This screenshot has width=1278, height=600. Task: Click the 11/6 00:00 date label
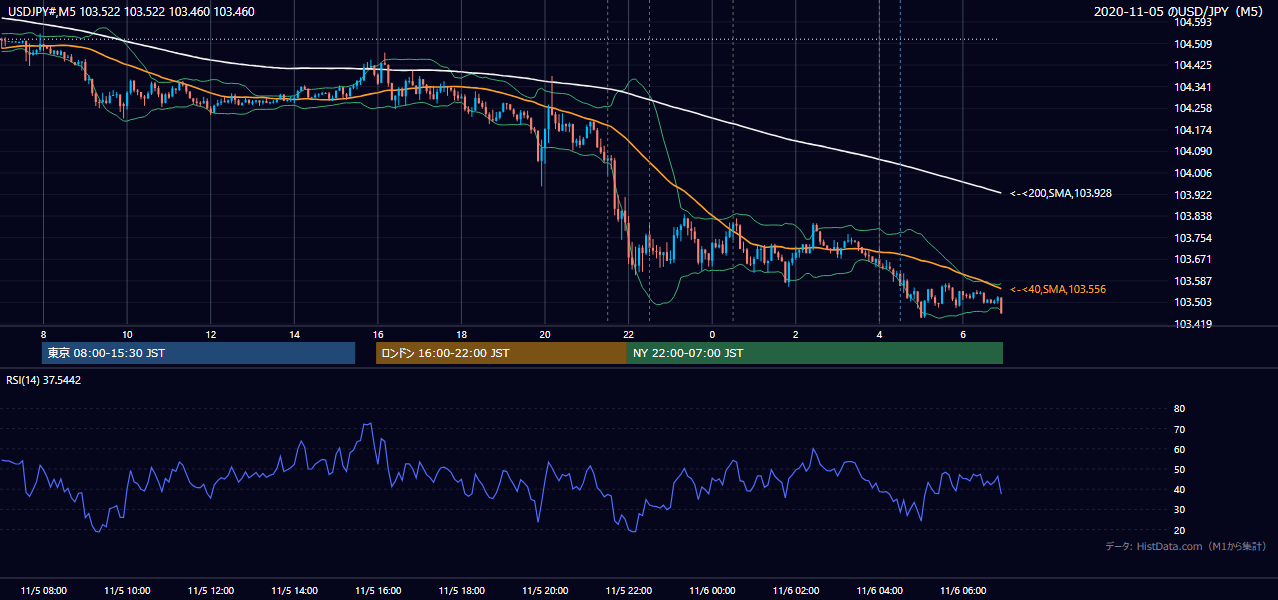point(712,590)
